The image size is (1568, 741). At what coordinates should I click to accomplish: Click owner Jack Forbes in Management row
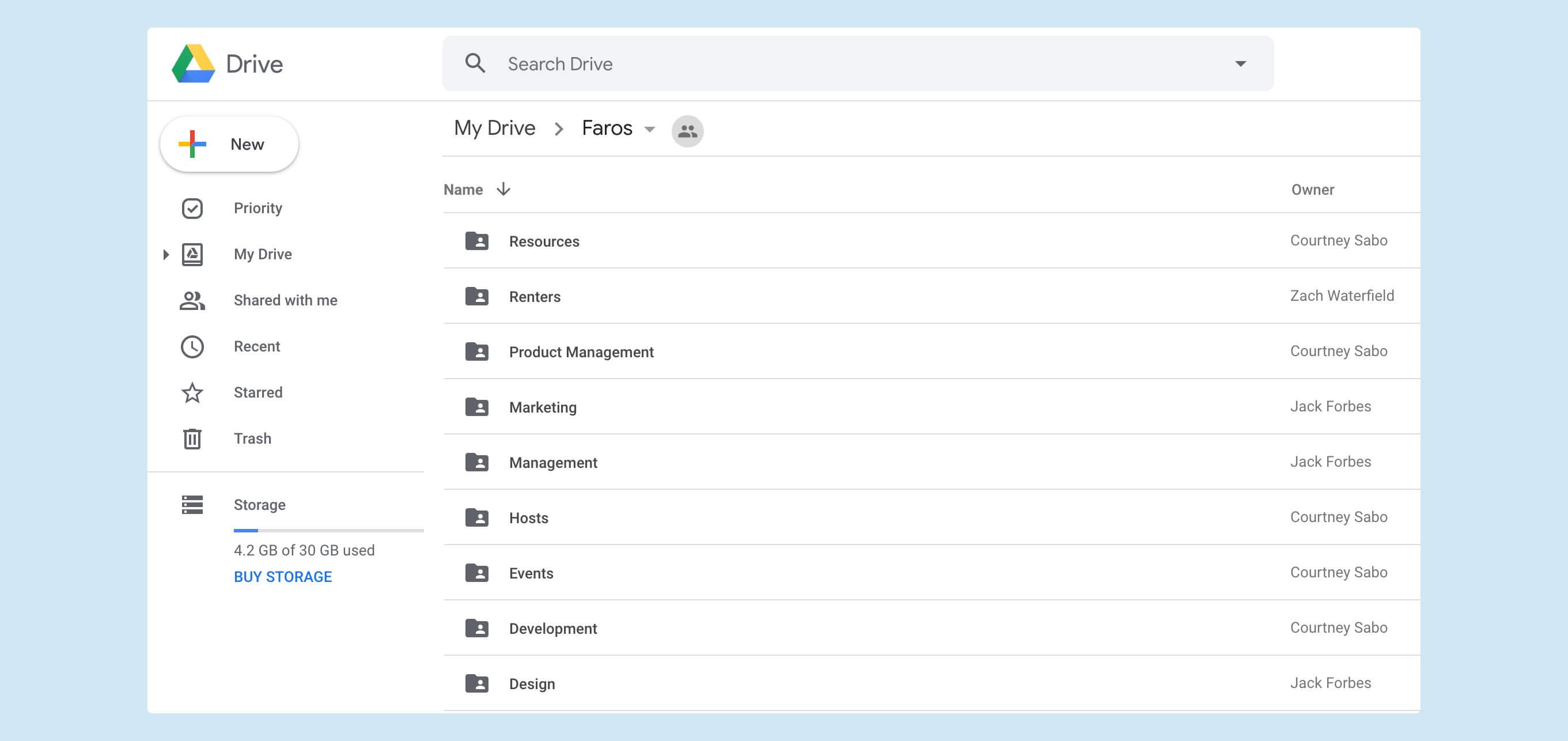1331,462
